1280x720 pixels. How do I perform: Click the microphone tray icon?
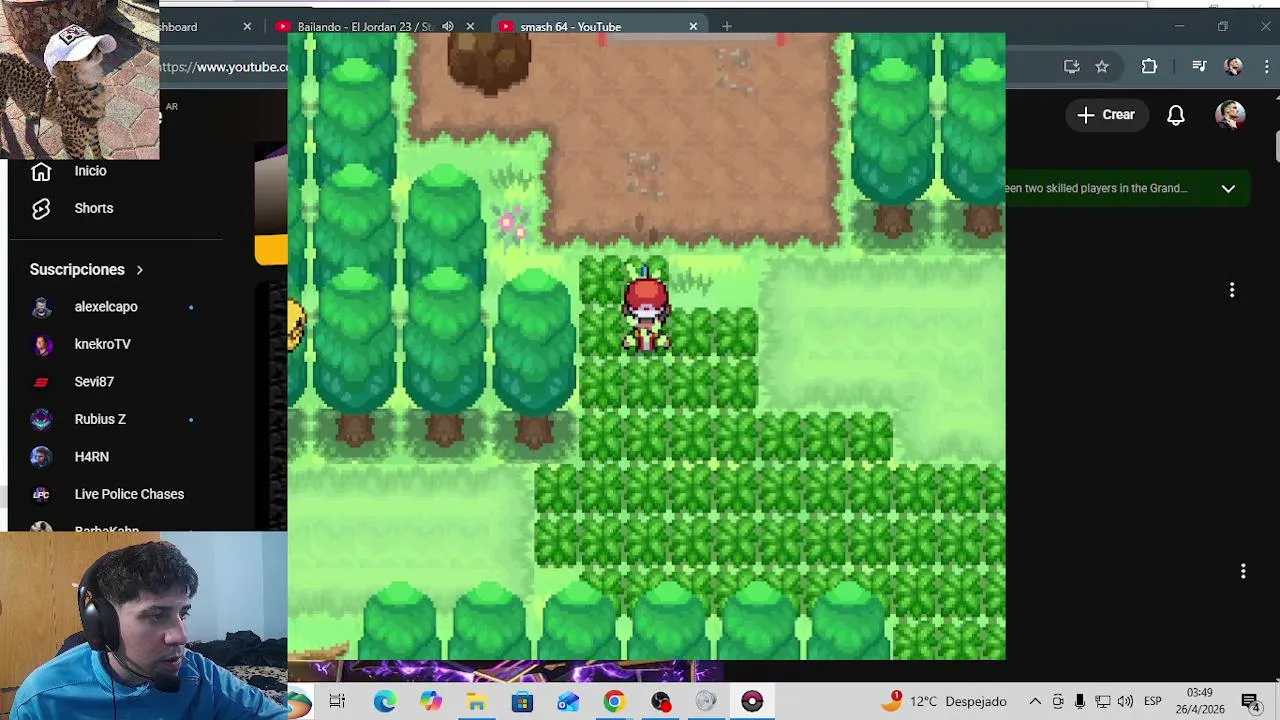pos(1080,702)
